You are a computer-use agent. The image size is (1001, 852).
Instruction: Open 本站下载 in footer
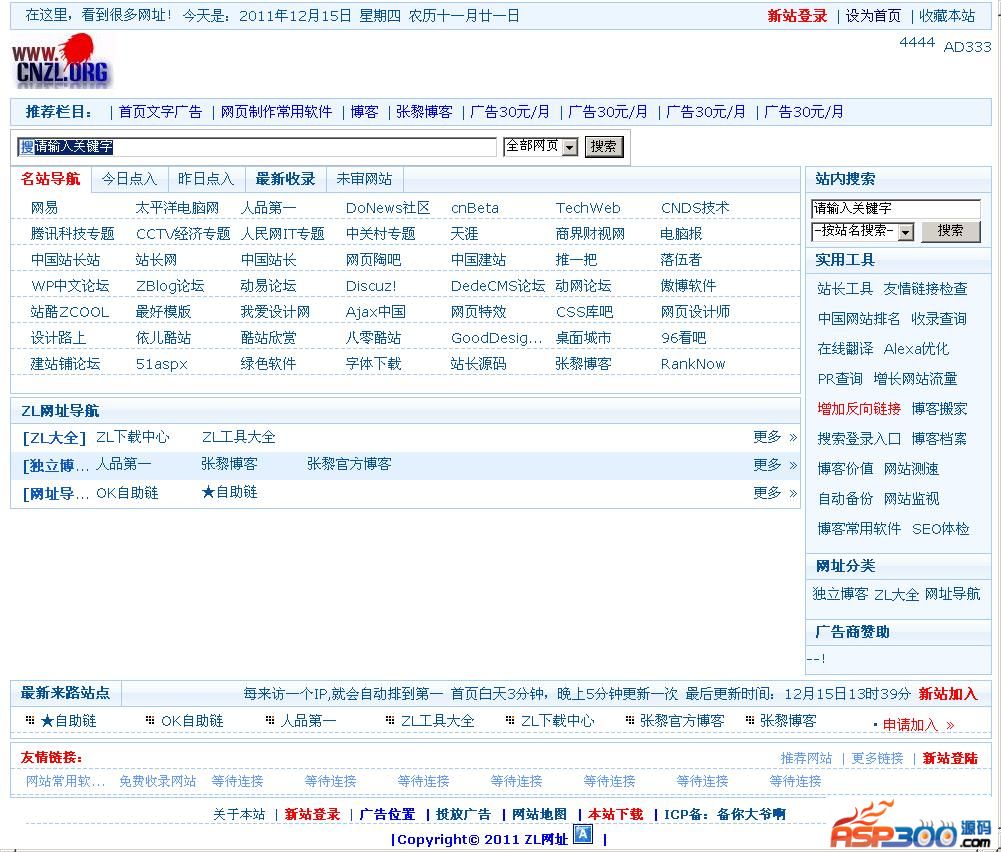pos(615,814)
